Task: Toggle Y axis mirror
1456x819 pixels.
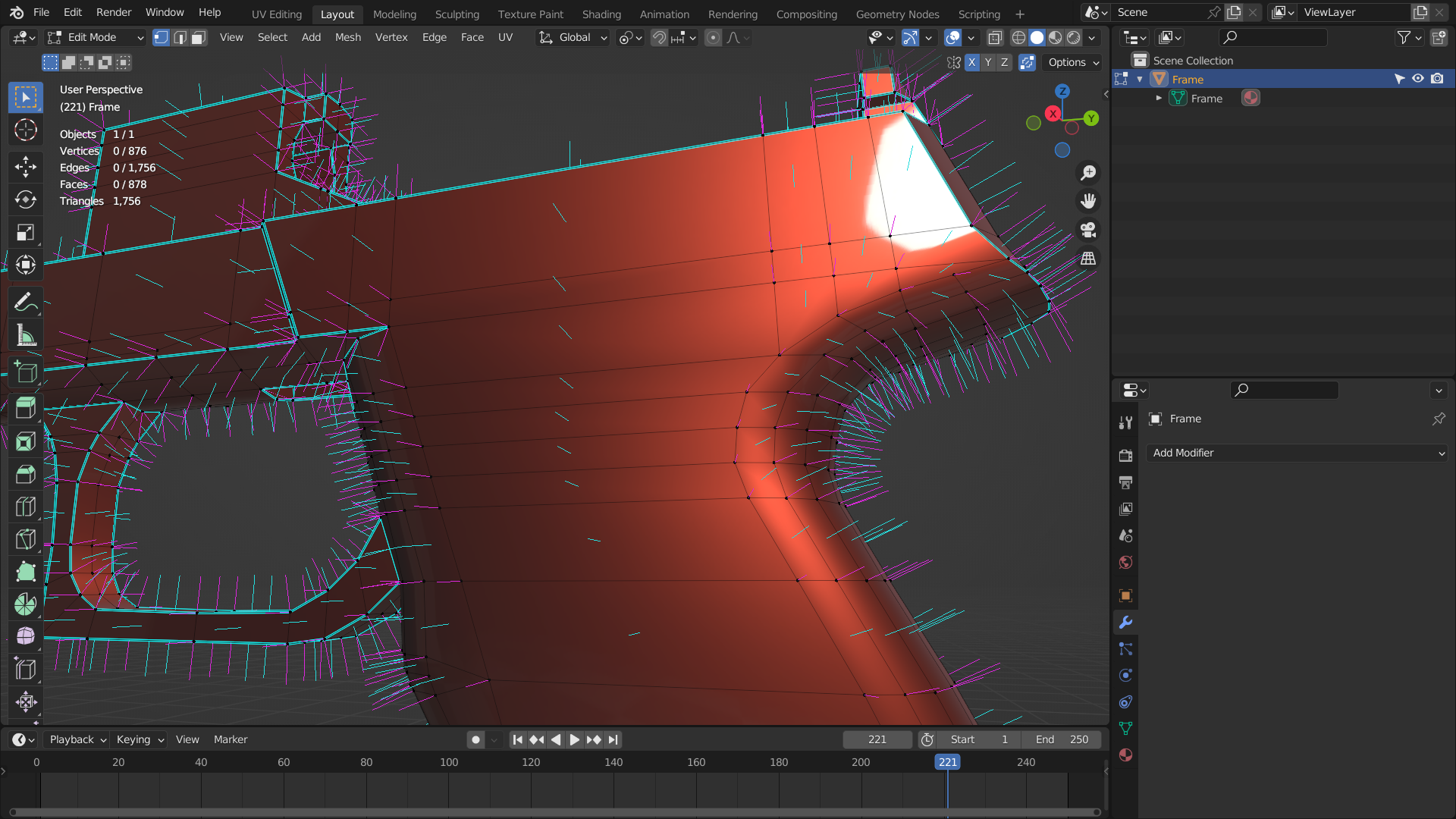Action: coord(988,62)
